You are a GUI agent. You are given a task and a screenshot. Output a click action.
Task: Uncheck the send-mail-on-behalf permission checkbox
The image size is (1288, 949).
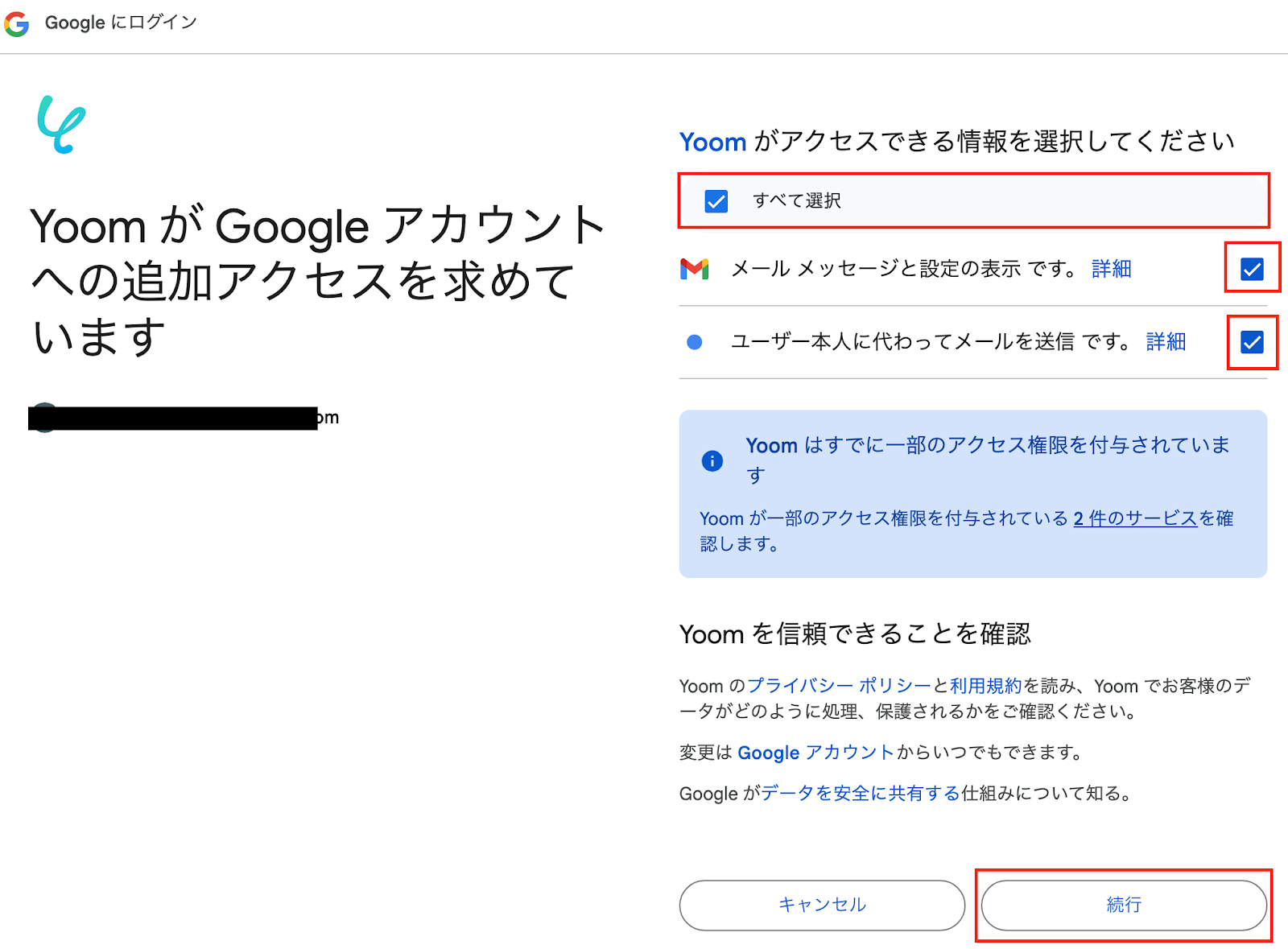click(1251, 342)
